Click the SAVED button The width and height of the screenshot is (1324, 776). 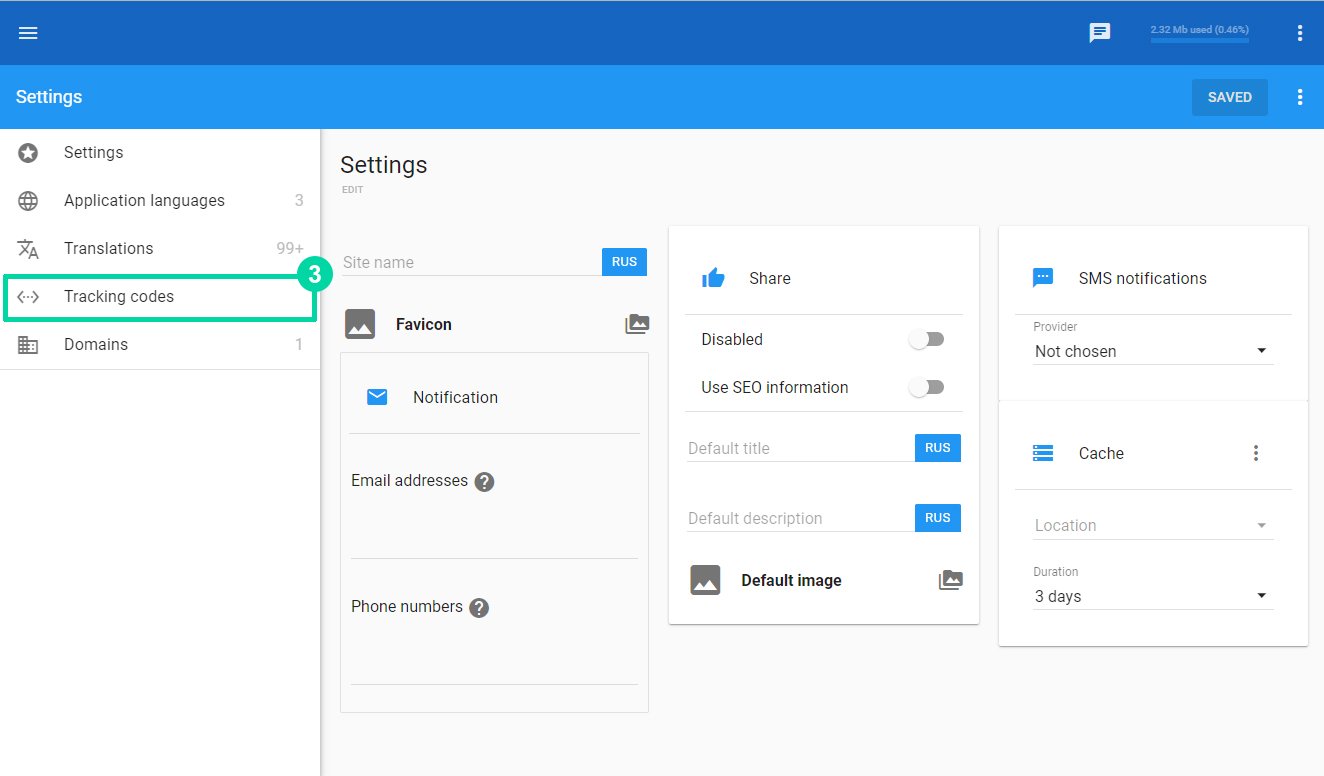1229,97
